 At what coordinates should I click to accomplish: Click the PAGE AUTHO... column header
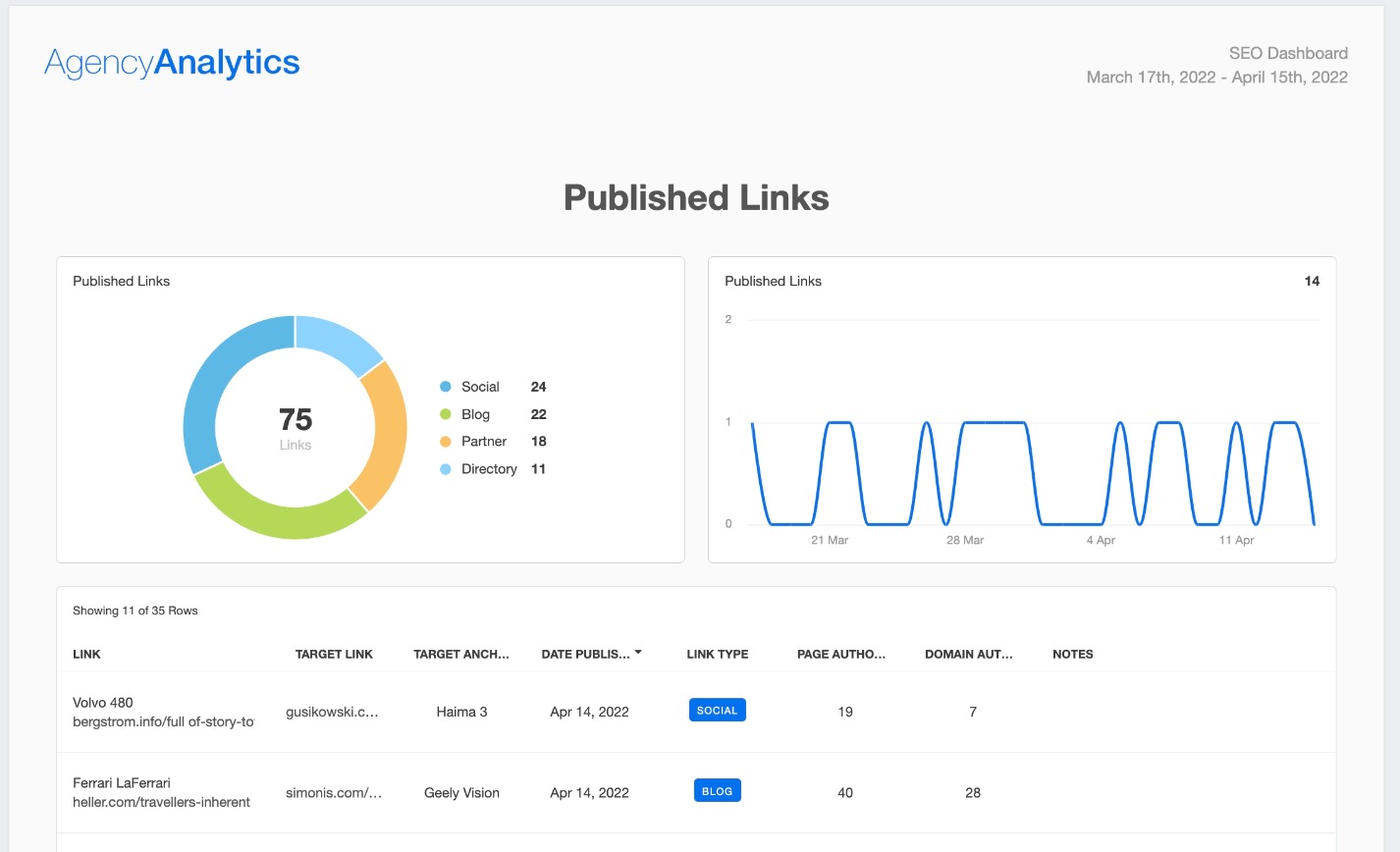click(x=841, y=654)
